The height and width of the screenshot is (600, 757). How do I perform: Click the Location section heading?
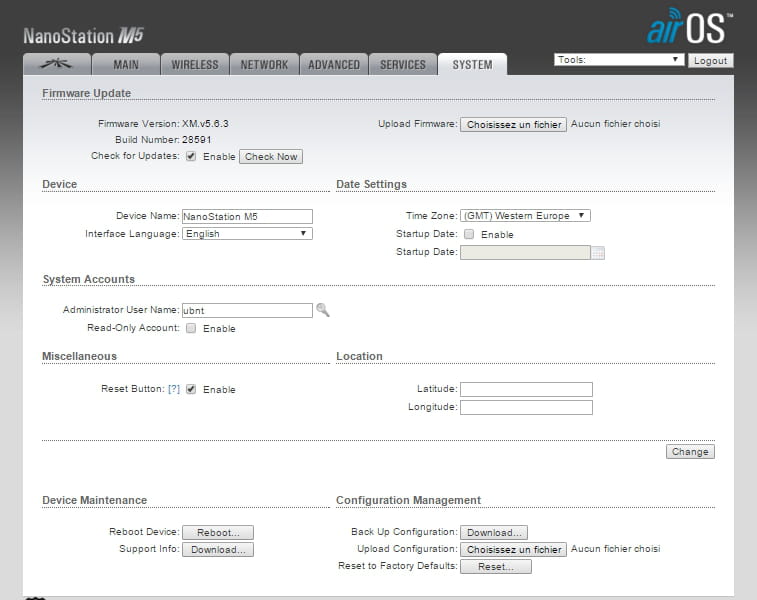click(359, 356)
